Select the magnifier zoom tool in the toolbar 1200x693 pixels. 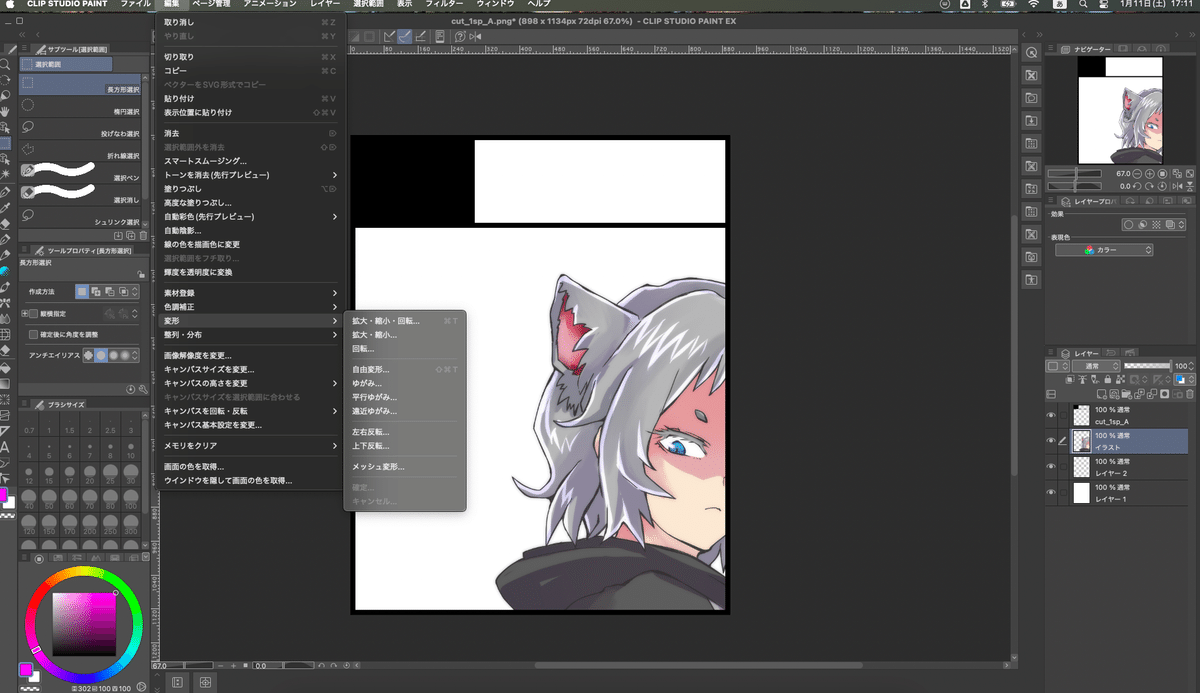click(6, 64)
